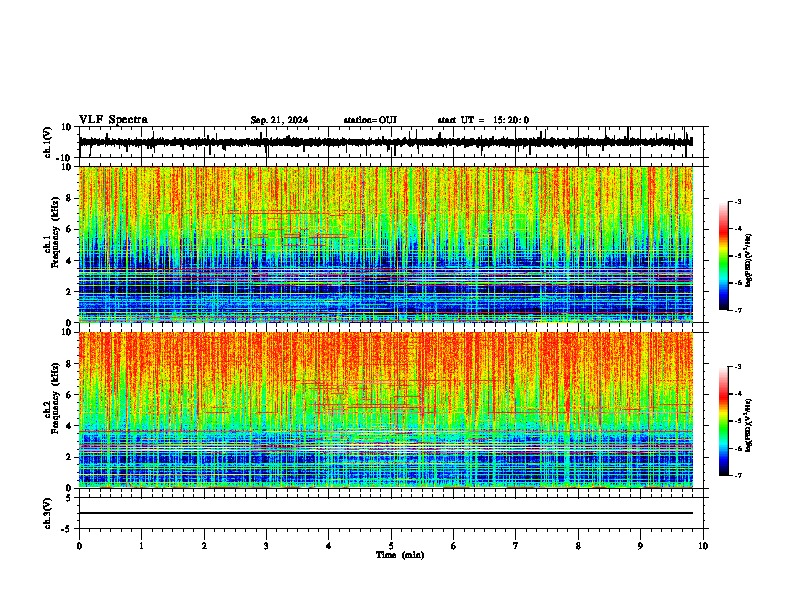Click time axis tick label "6"
Image resolution: width=792 pixels, height=612 pixels.
[x=454, y=546]
